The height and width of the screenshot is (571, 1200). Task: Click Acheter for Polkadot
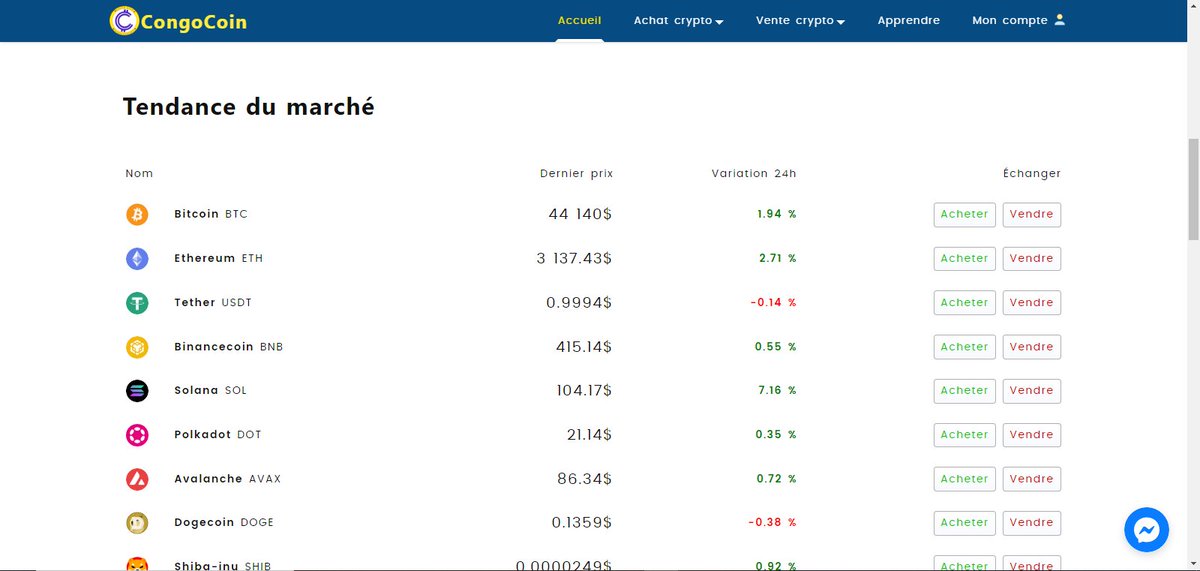coord(965,435)
